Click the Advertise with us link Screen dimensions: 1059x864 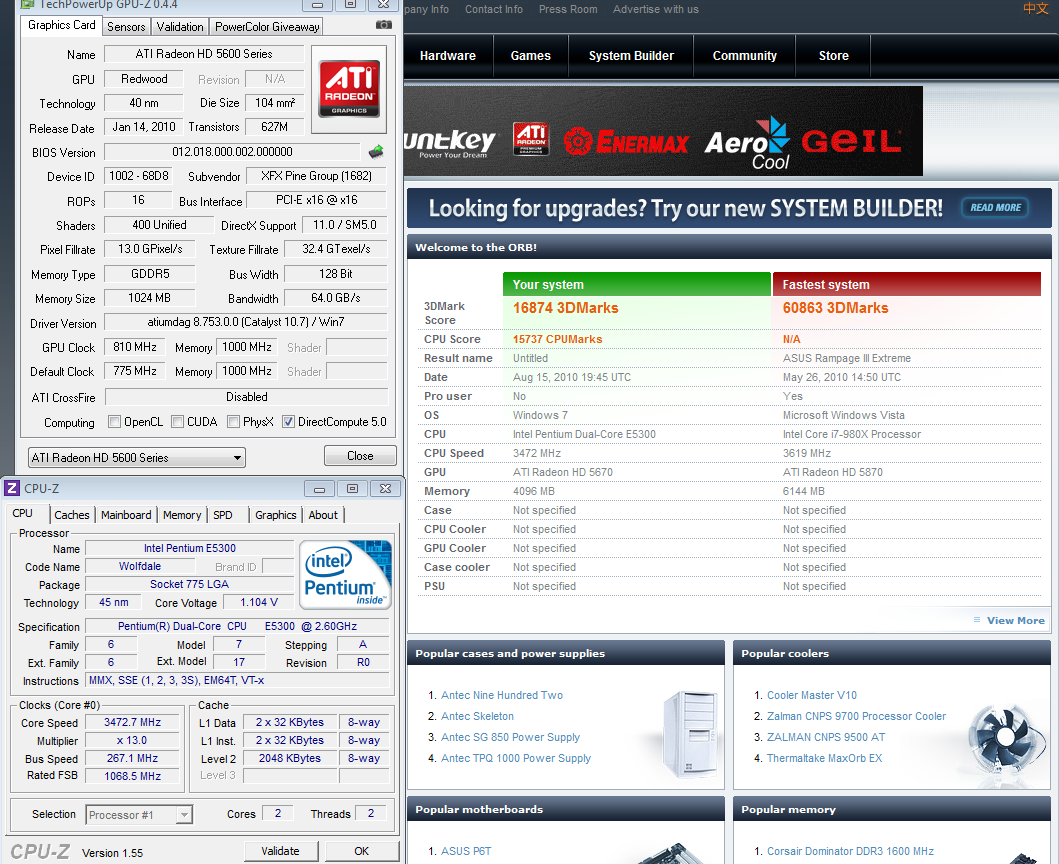pos(656,9)
